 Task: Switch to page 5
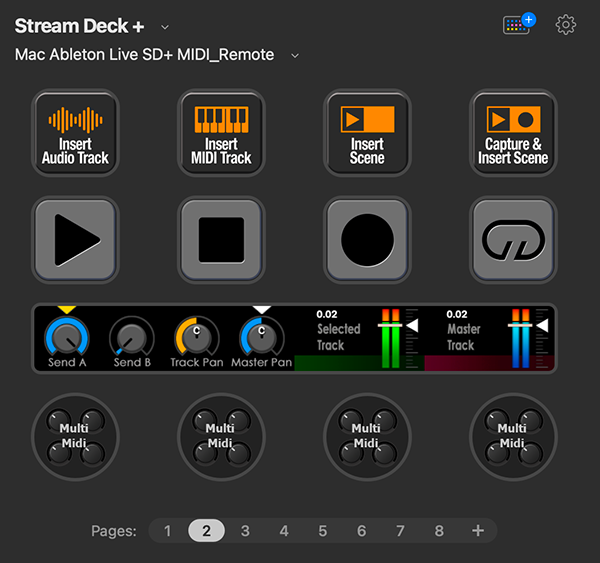pyautogui.click(x=323, y=531)
